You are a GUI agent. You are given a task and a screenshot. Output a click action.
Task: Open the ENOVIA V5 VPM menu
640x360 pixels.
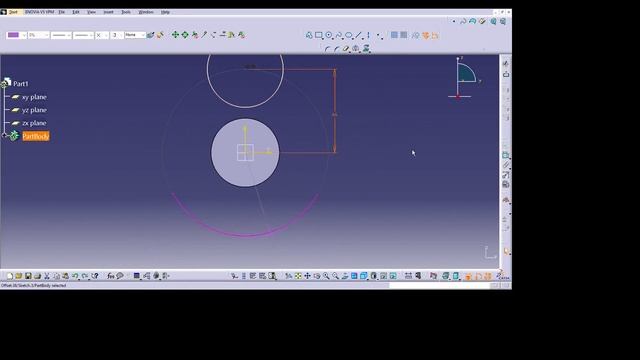40,12
